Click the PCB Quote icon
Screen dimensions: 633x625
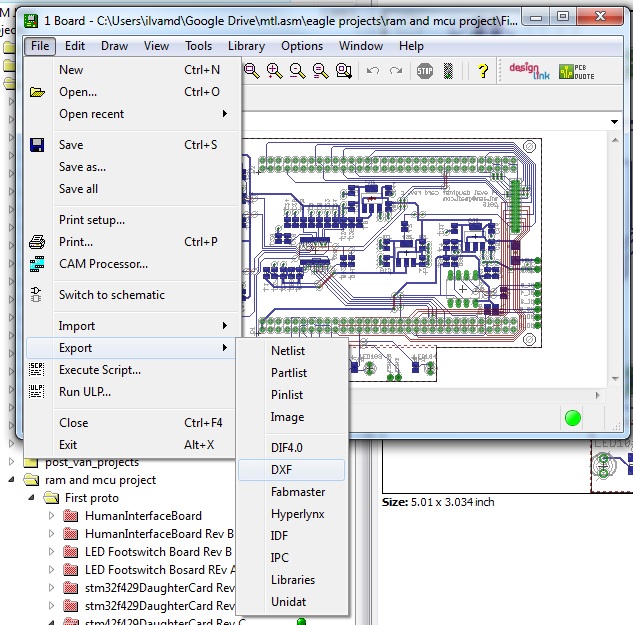click(x=573, y=71)
